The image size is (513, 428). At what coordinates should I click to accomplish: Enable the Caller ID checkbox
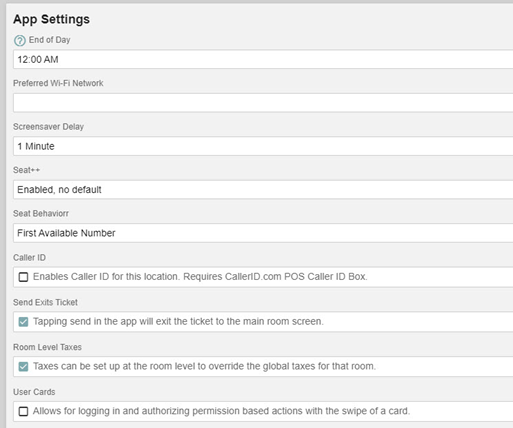click(23, 277)
